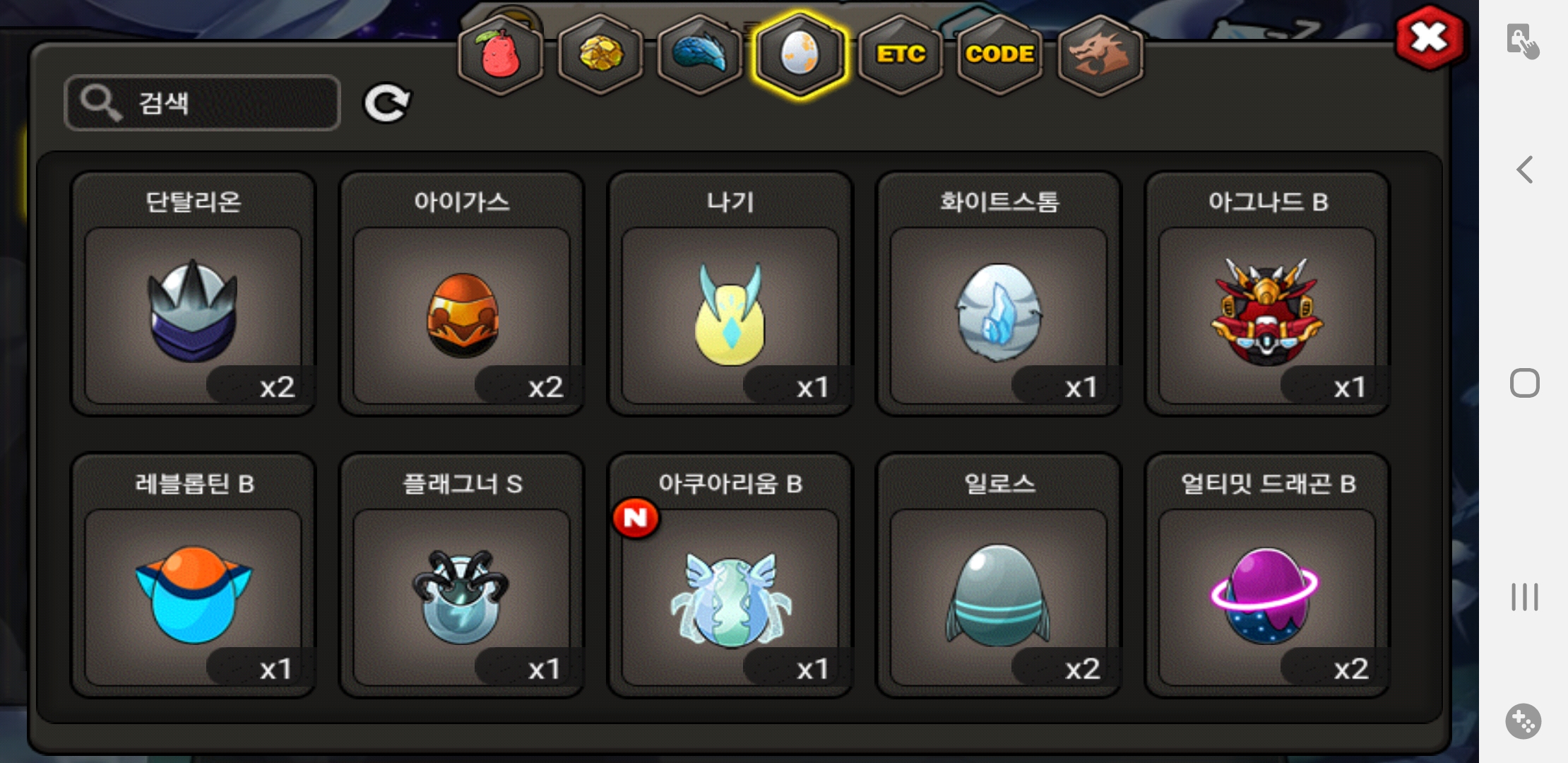Screen dimensions: 1568x763
Task: Open the dragon head tab
Action: point(1100,55)
